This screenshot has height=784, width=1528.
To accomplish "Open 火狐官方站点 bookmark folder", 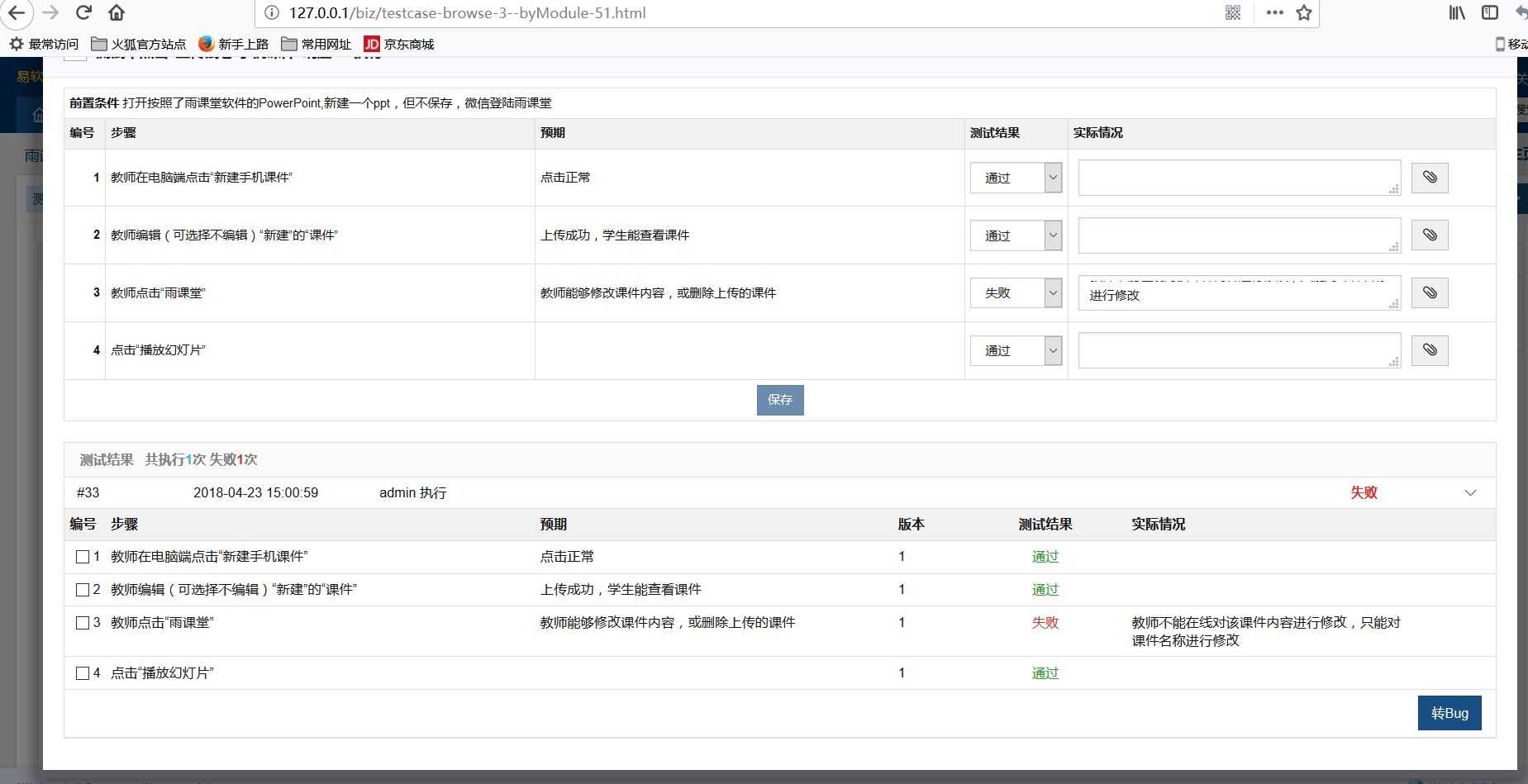I will 139,44.
